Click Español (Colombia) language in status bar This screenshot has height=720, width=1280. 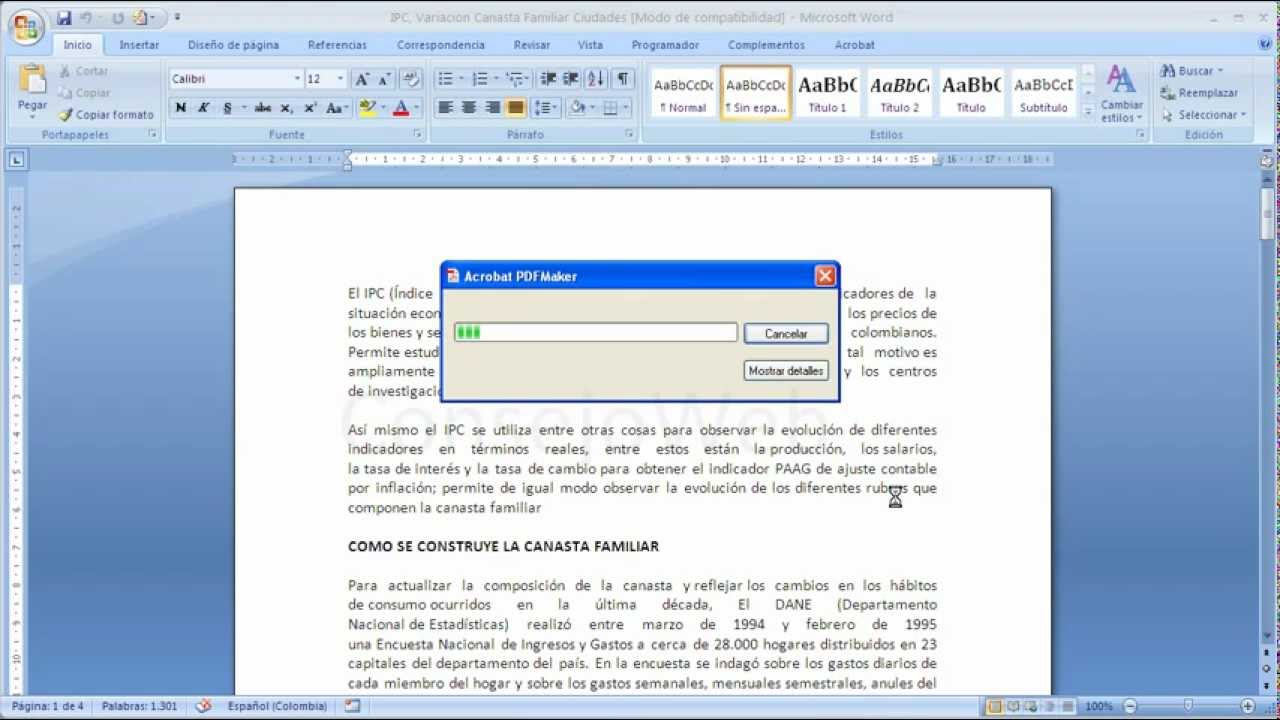click(277, 706)
